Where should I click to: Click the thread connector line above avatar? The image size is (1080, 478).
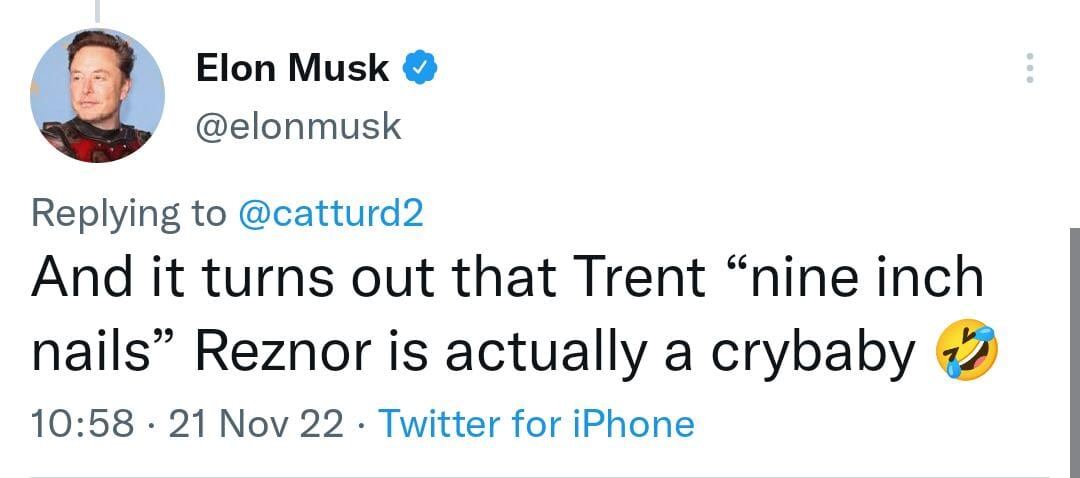pos(97,10)
